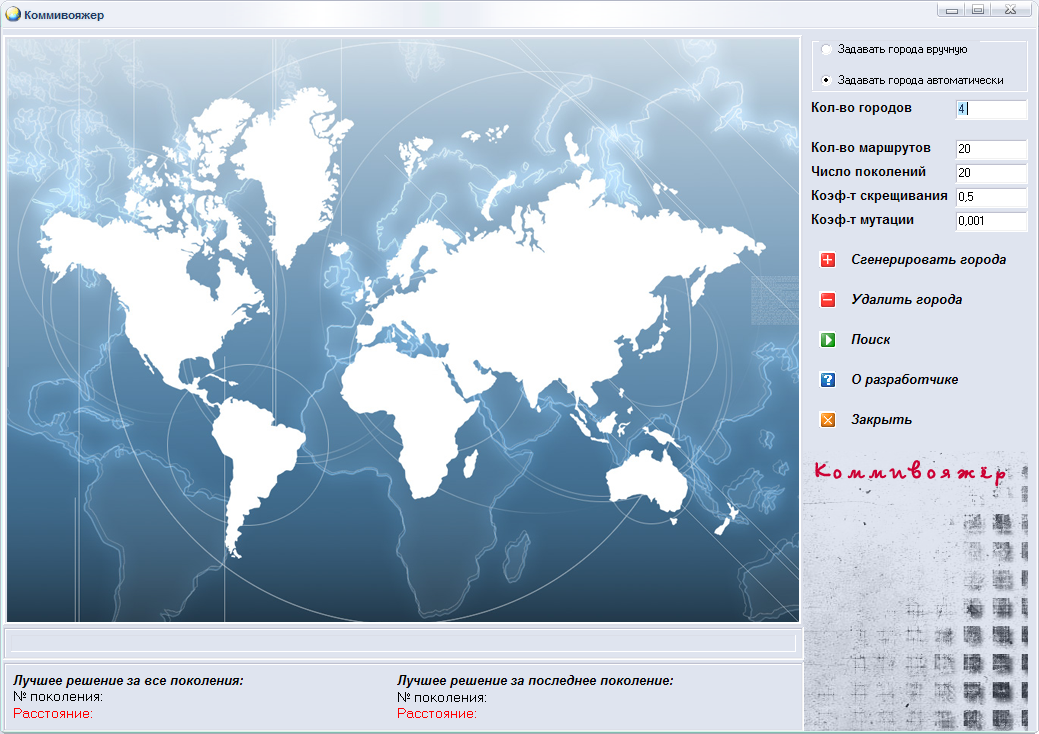1039x734 pixels.
Task: Focus the 'Кол-во городов' input field
Action: tap(991, 109)
